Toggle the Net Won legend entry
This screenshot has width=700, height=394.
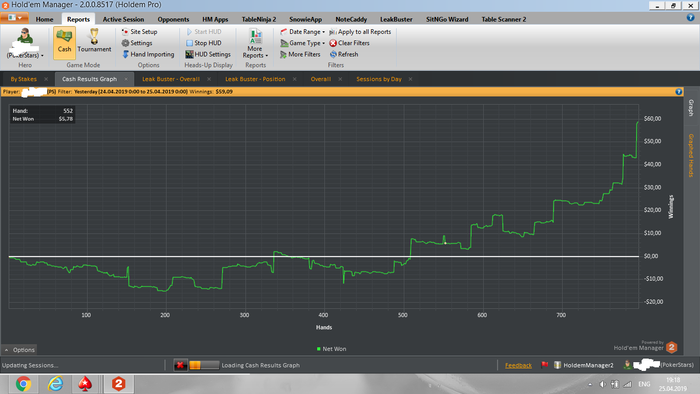click(x=331, y=349)
